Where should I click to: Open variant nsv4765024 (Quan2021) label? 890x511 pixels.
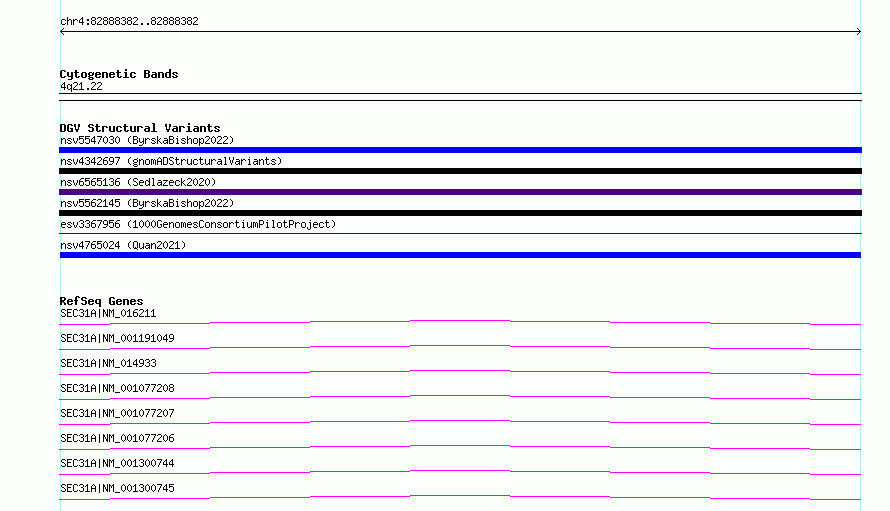point(123,245)
